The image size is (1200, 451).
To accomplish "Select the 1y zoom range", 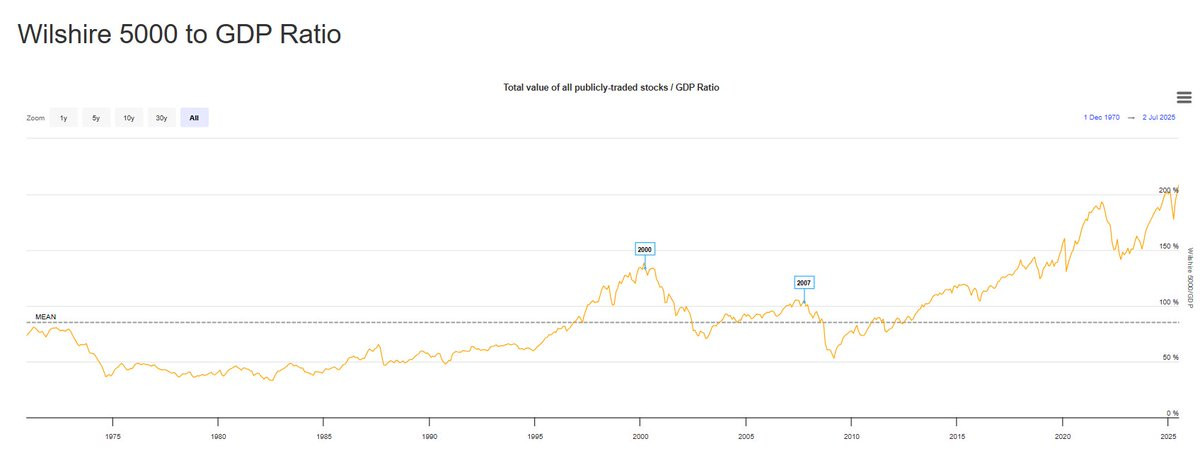I will tap(63, 118).
